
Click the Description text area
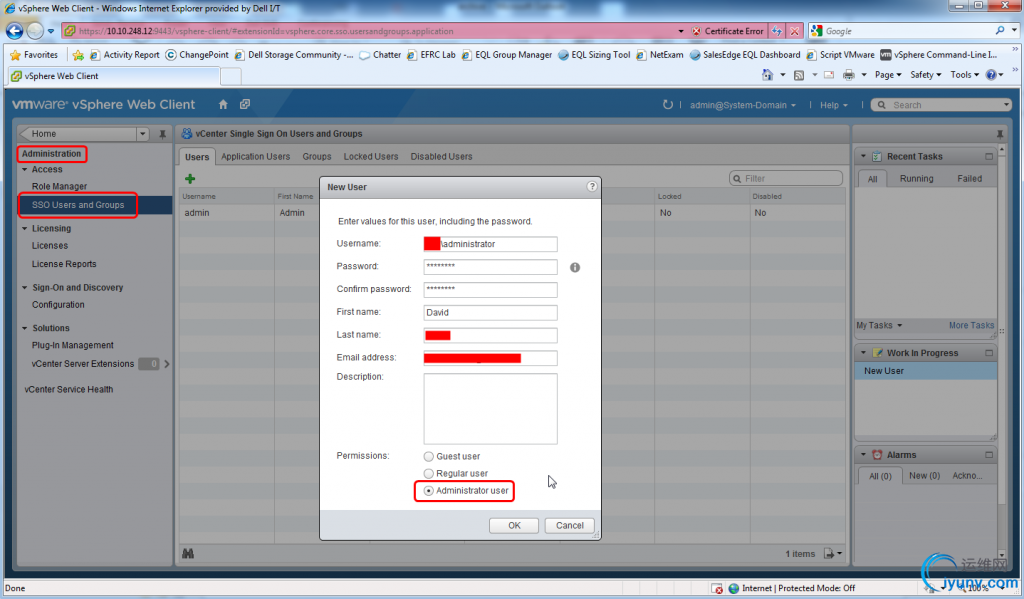click(x=490, y=409)
